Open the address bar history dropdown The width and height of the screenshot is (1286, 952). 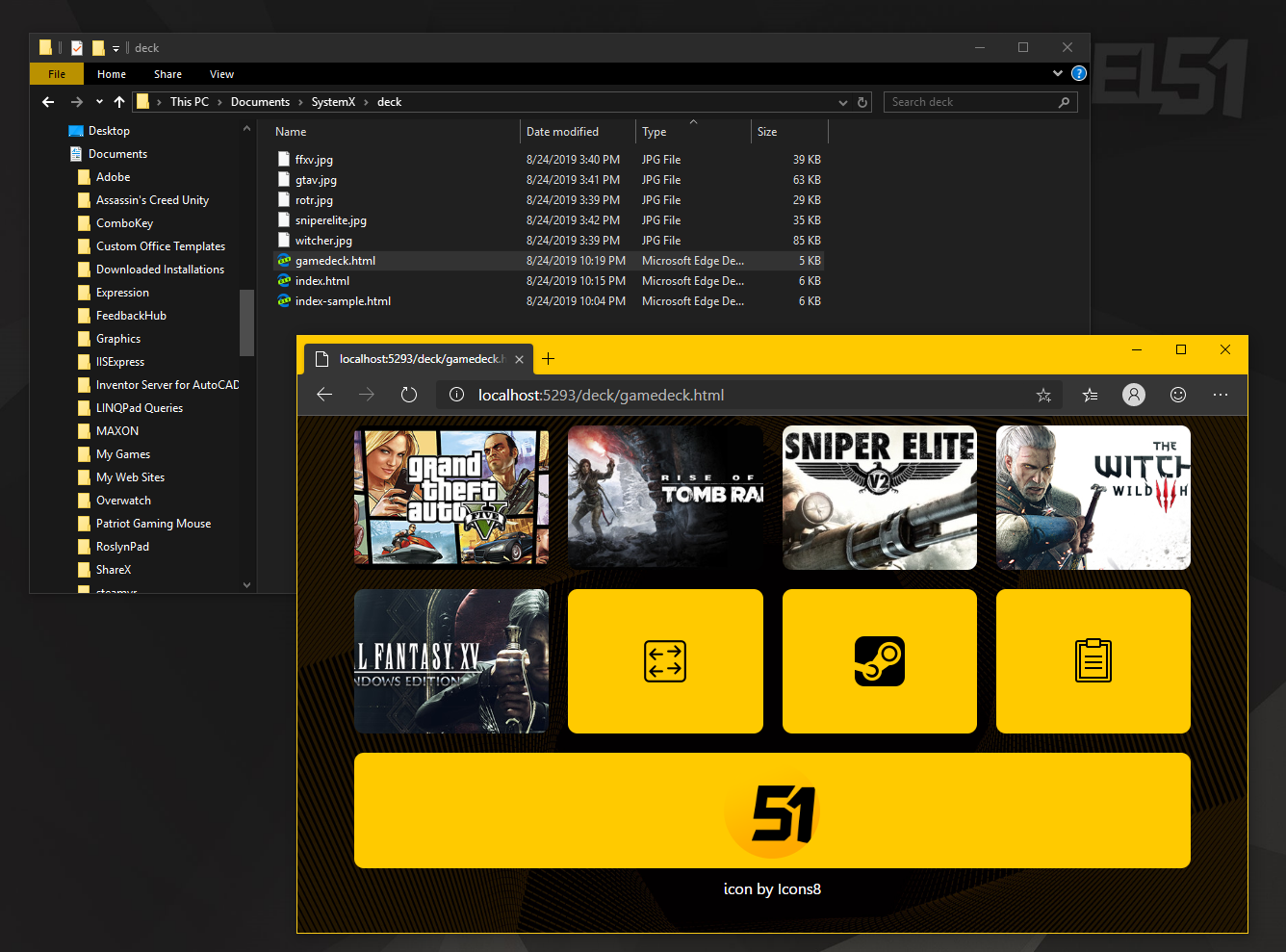[x=843, y=102]
